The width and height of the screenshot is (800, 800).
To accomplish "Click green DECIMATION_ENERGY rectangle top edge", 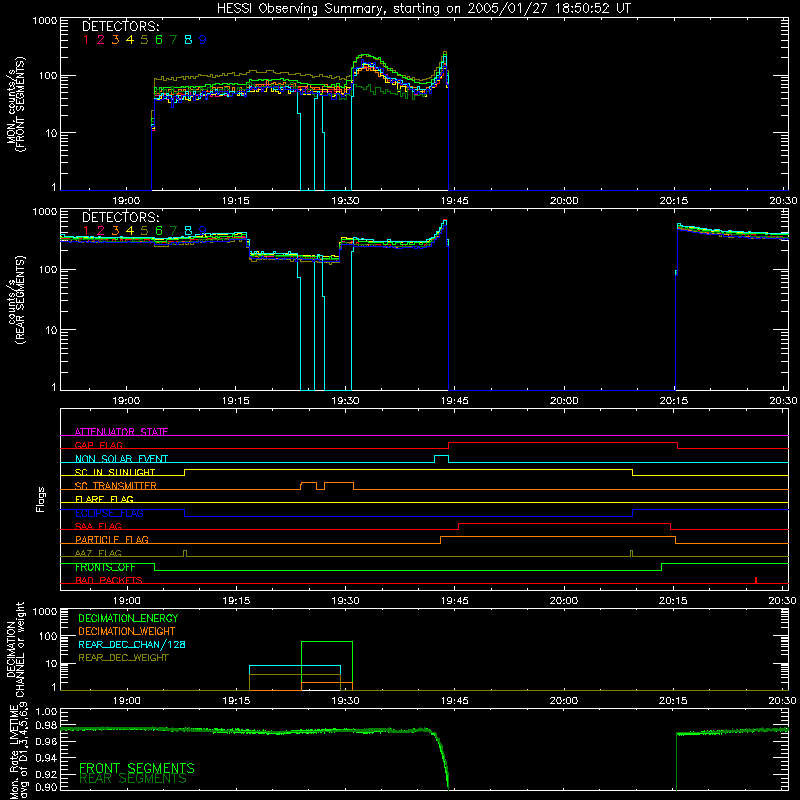I will (327, 642).
